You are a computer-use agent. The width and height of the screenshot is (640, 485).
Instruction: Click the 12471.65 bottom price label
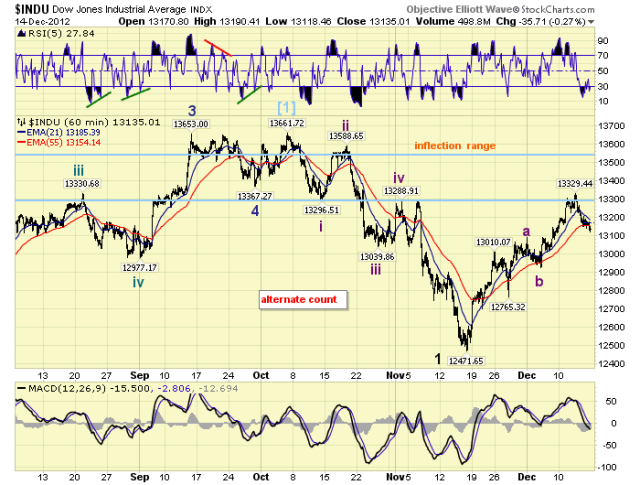click(466, 360)
